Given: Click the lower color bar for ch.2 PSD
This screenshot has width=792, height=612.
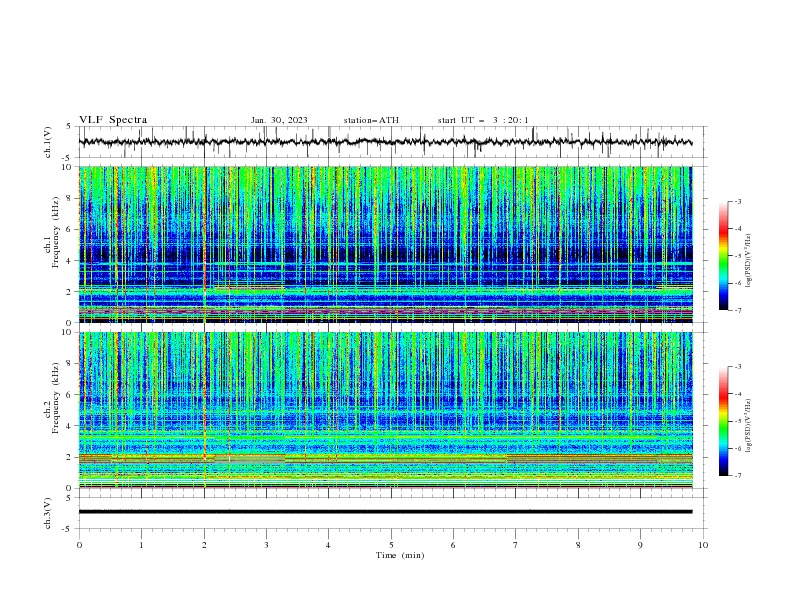Looking at the screenshot, I should (x=724, y=421).
